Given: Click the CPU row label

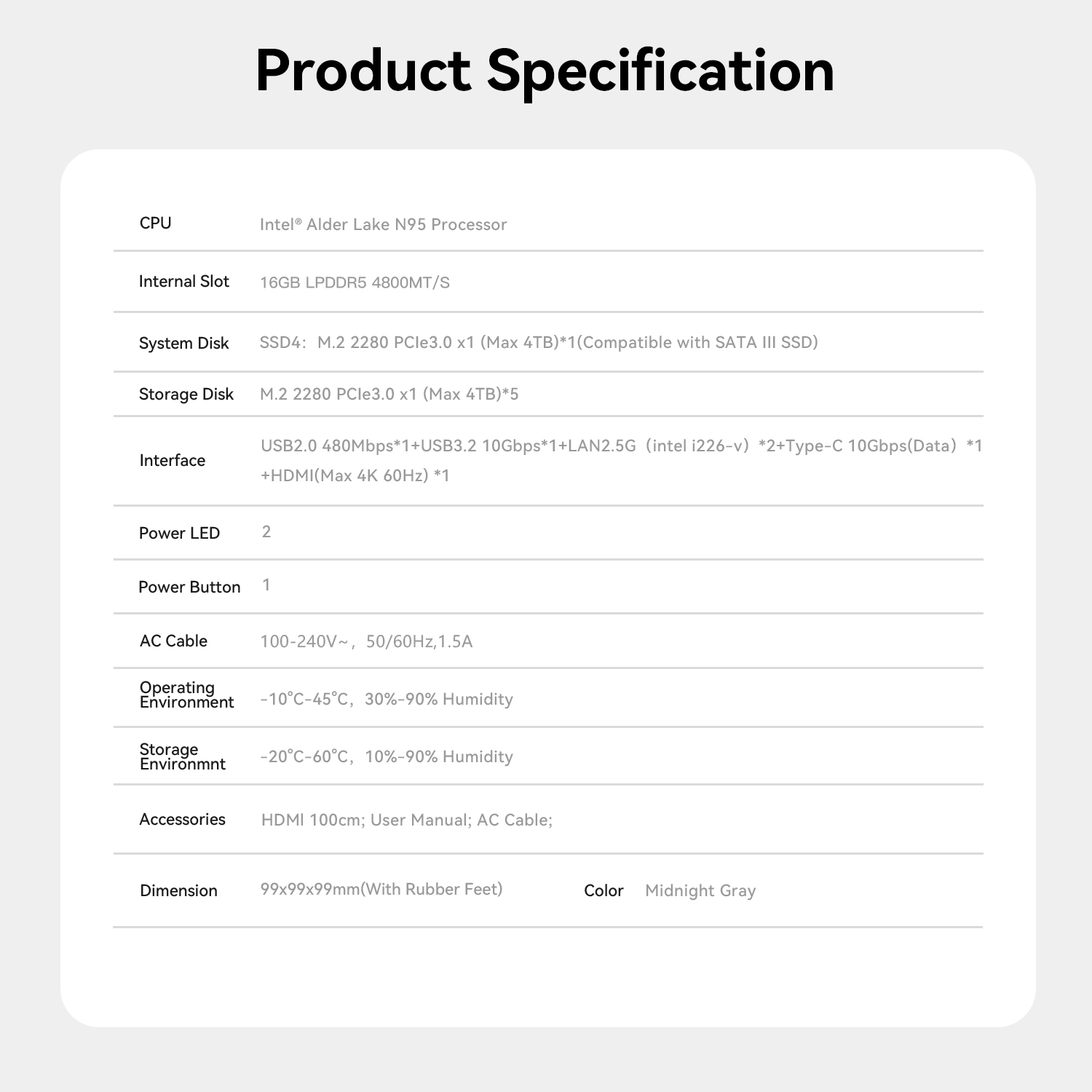Looking at the screenshot, I should pos(155,223).
